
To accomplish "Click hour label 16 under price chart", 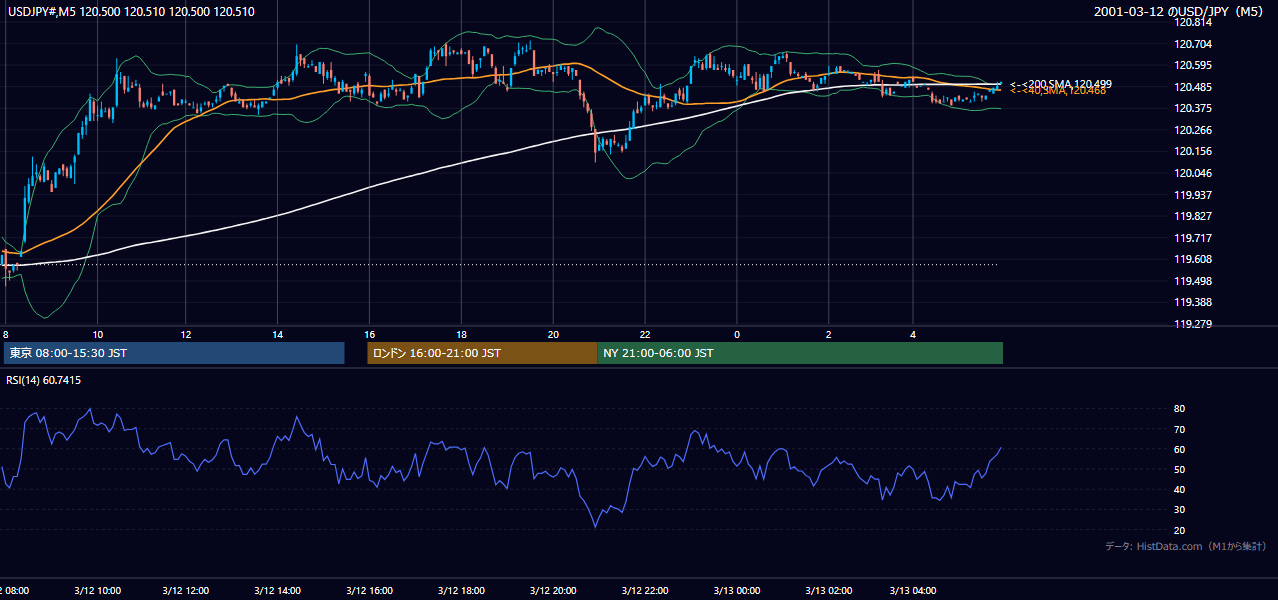I will [x=369, y=334].
